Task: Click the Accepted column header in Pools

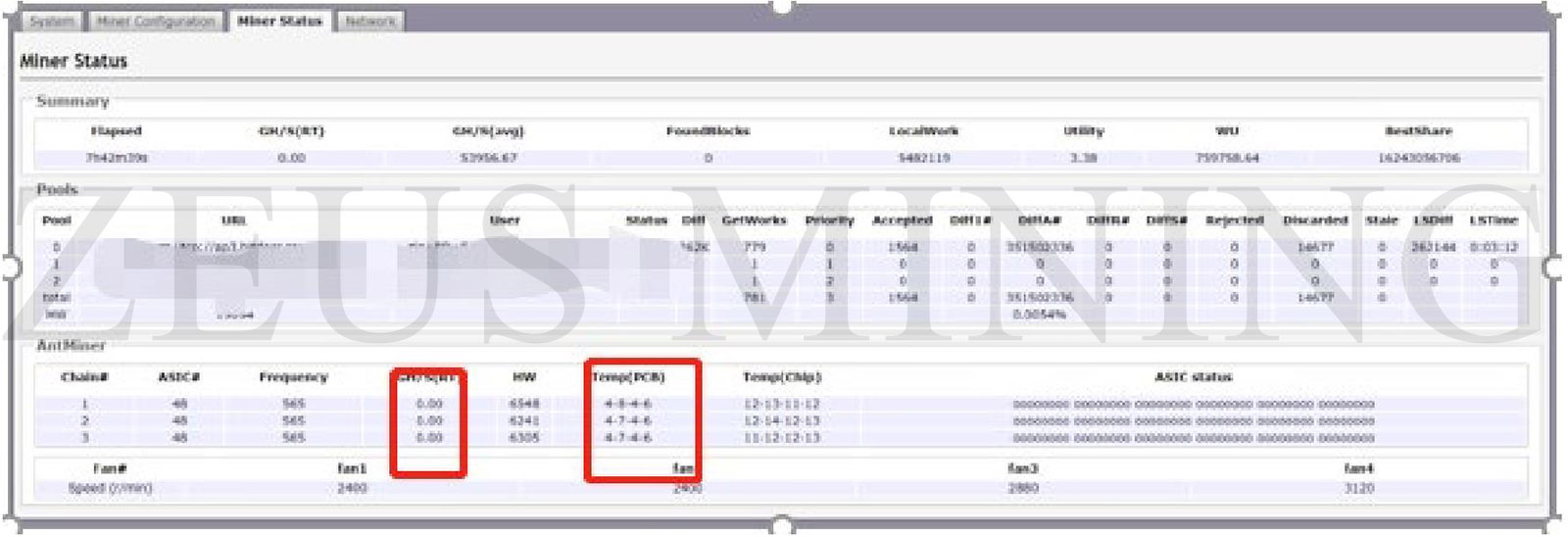Action: [902, 220]
